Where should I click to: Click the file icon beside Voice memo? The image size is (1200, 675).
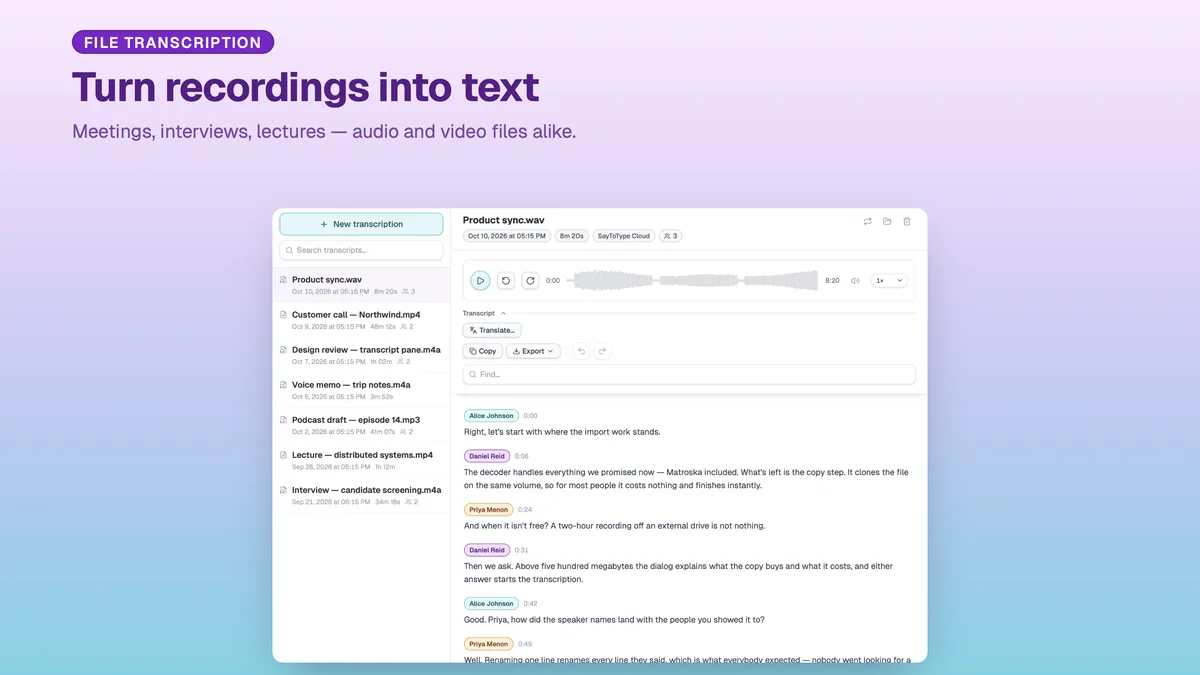[283, 385]
